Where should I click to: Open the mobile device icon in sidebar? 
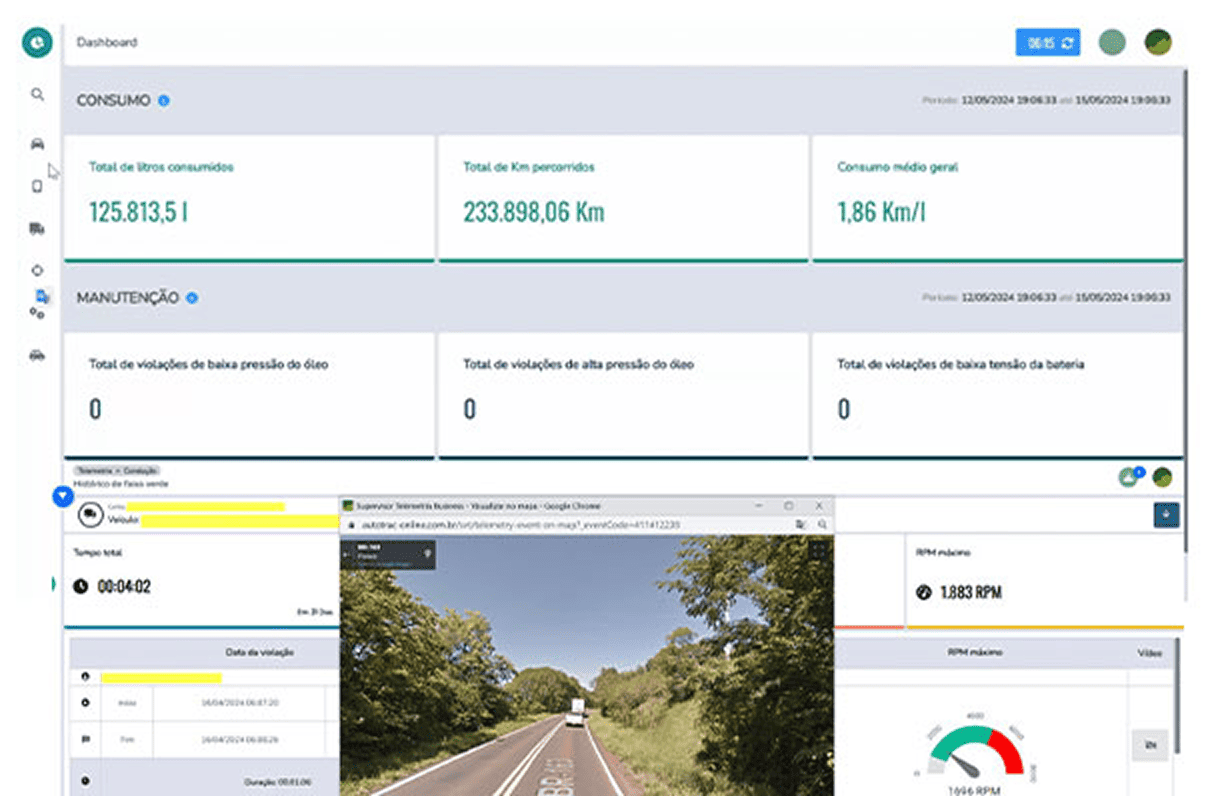coord(37,186)
